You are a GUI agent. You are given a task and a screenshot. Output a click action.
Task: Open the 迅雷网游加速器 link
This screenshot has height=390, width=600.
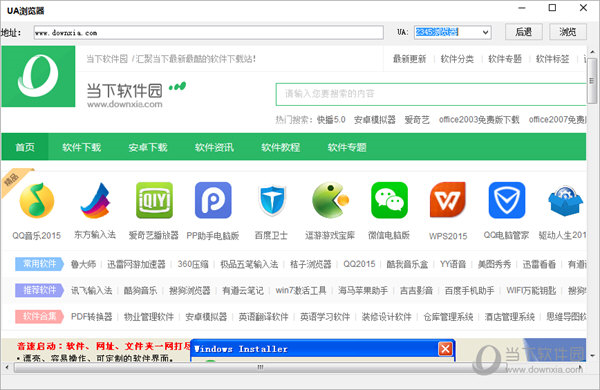click(x=136, y=264)
